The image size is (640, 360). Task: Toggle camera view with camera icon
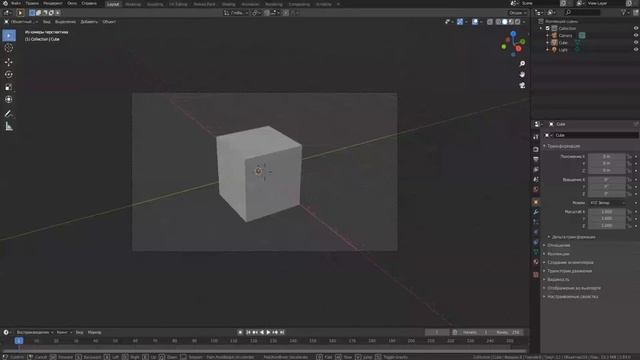pos(522,85)
